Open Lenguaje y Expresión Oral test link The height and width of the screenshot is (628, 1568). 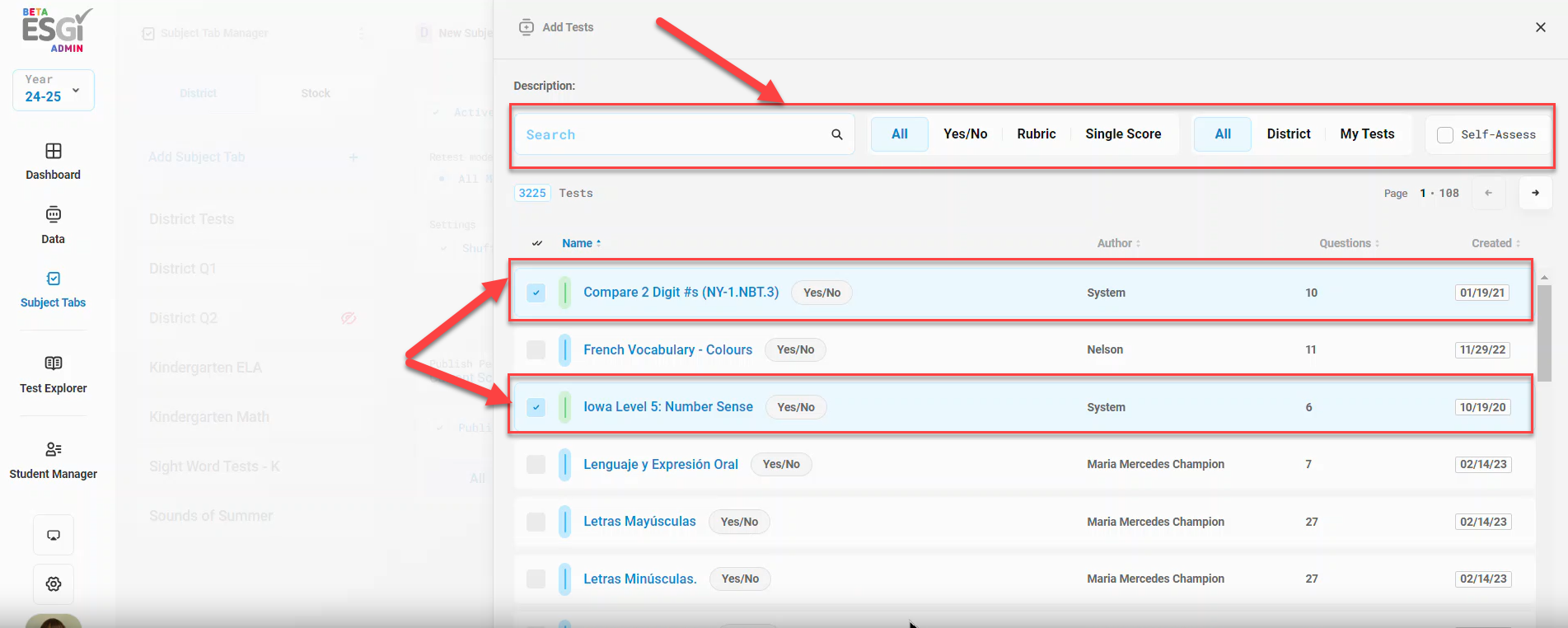click(x=661, y=464)
